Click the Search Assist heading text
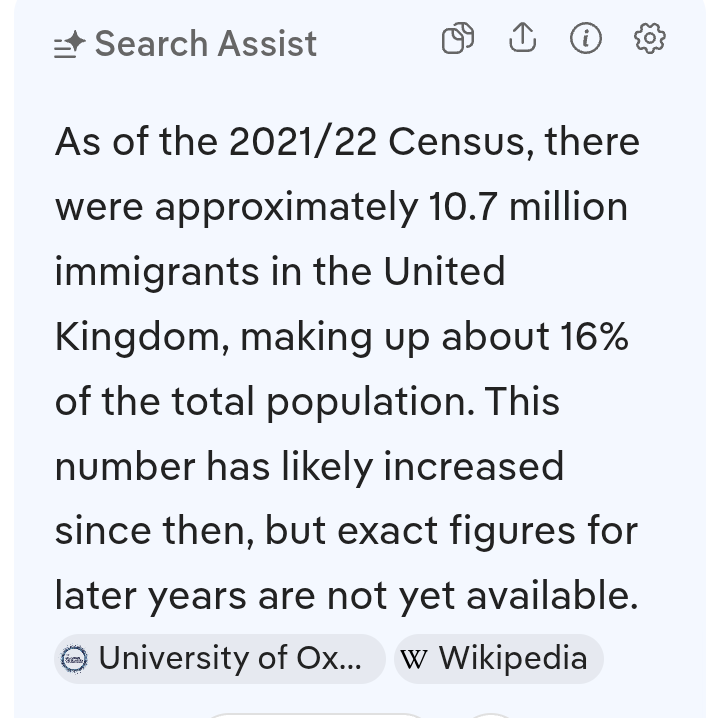This screenshot has width=720, height=718. [x=205, y=44]
